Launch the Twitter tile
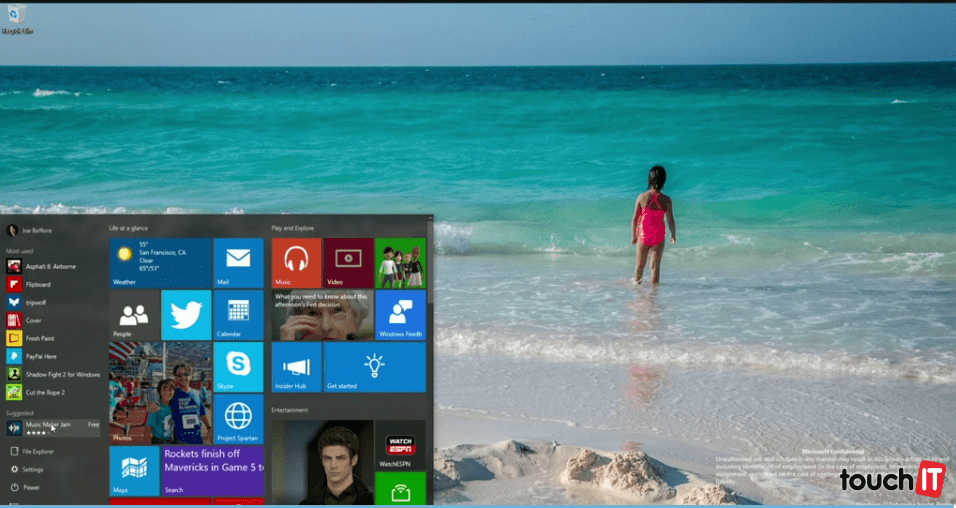956x508 pixels. point(186,315)
